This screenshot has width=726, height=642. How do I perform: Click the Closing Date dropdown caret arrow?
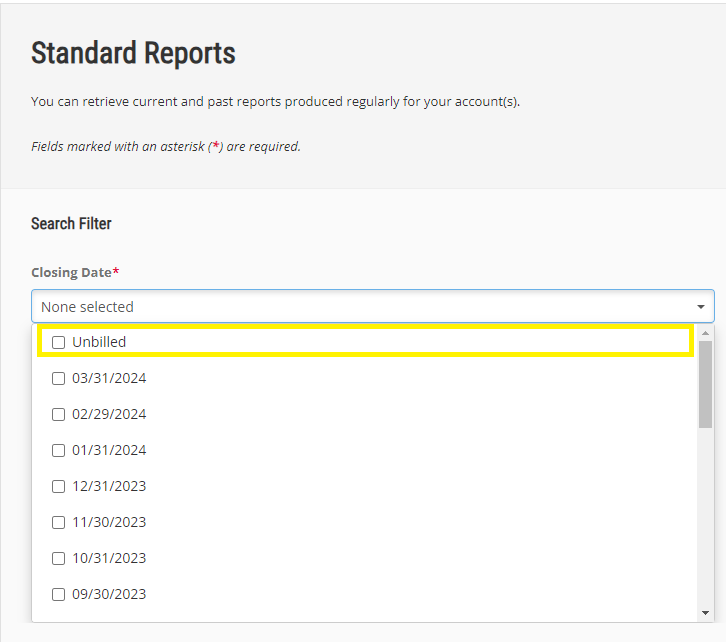pyautogui.click(x=701, y=307)
